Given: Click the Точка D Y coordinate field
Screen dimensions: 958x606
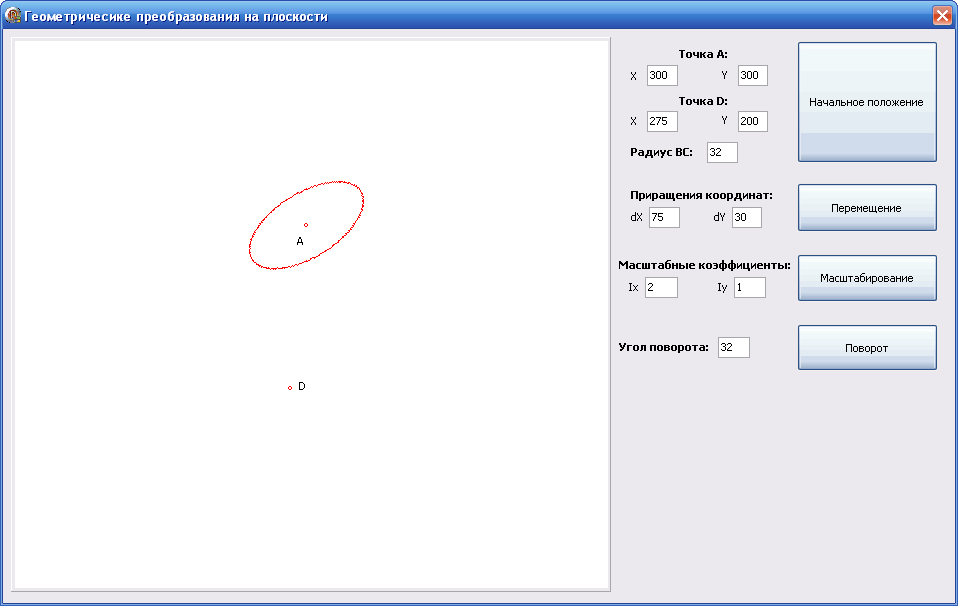Looking at the screenshot, I should tap(752, 121).
